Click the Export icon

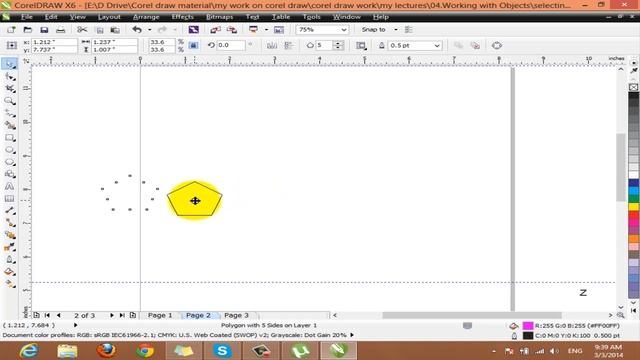(x=232, y=30)
